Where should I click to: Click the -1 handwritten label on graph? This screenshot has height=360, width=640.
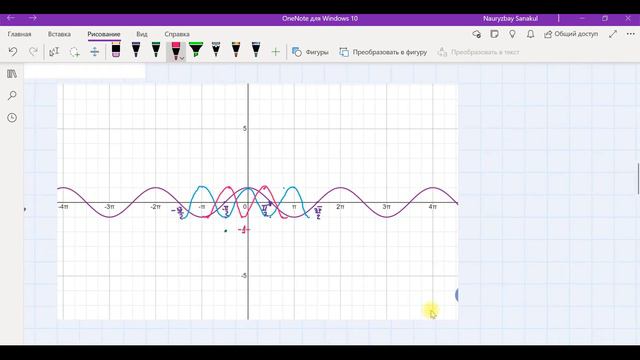(x=244, y=230)
